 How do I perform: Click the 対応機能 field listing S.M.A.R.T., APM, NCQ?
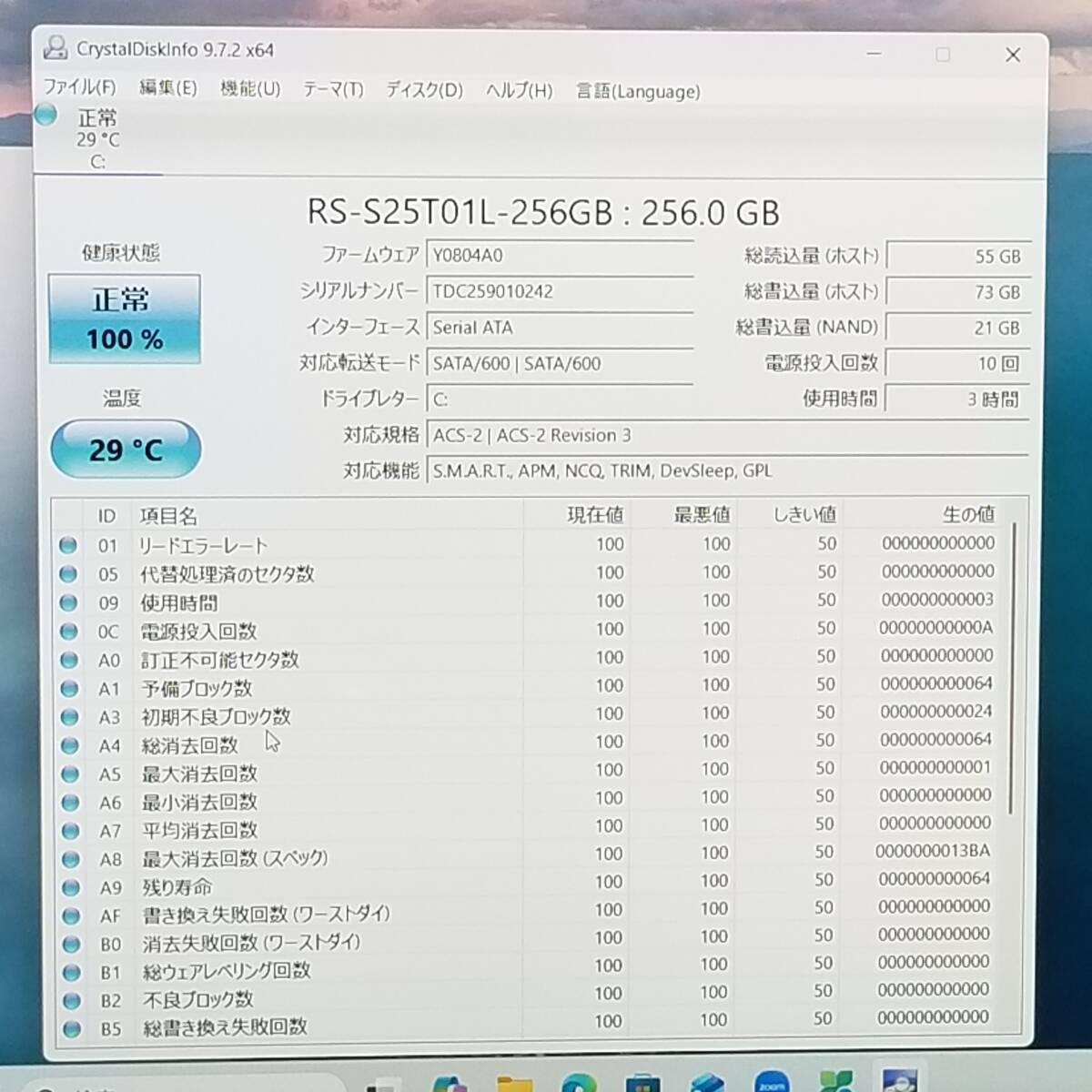[728, 470]
